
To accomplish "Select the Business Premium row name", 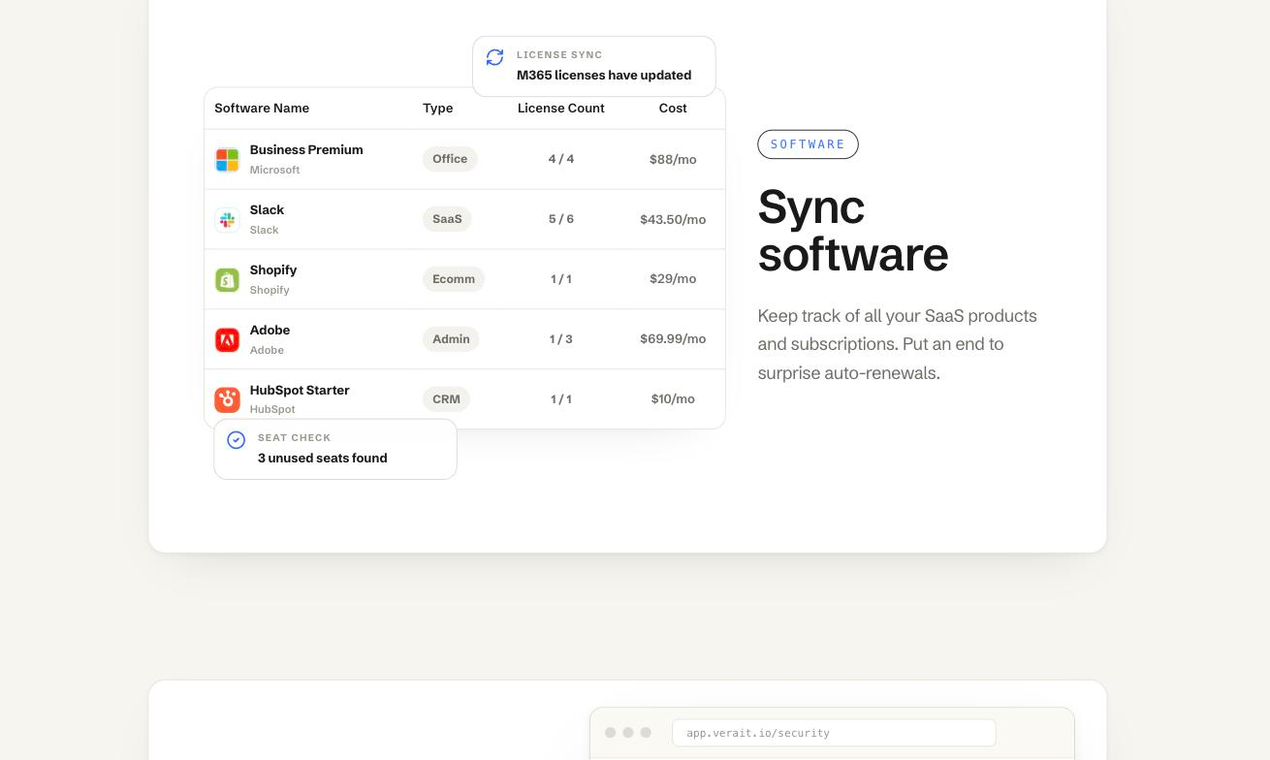I will pos(306,150).
